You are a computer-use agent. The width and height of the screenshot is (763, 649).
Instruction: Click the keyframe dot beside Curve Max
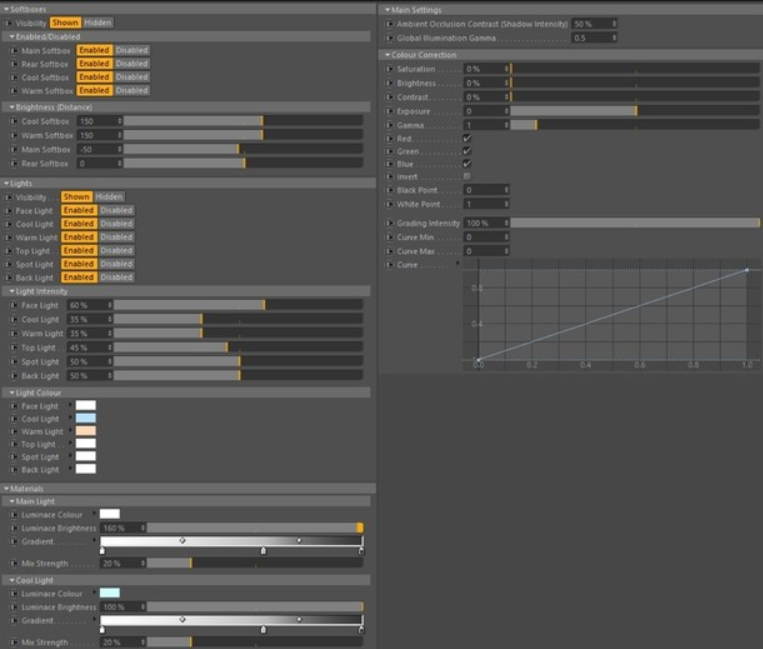389,252
